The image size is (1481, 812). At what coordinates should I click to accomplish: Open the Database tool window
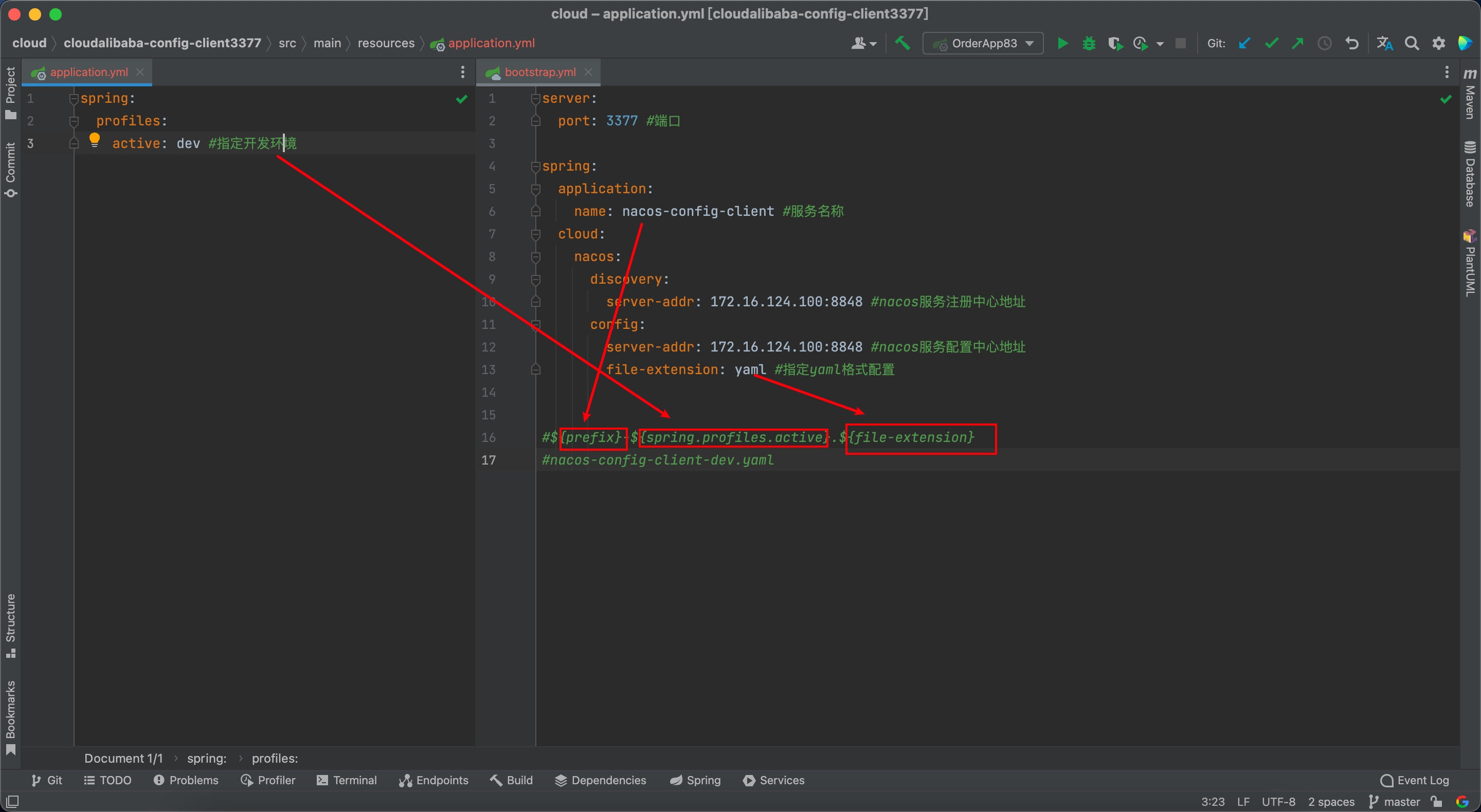pos(1470,174)
